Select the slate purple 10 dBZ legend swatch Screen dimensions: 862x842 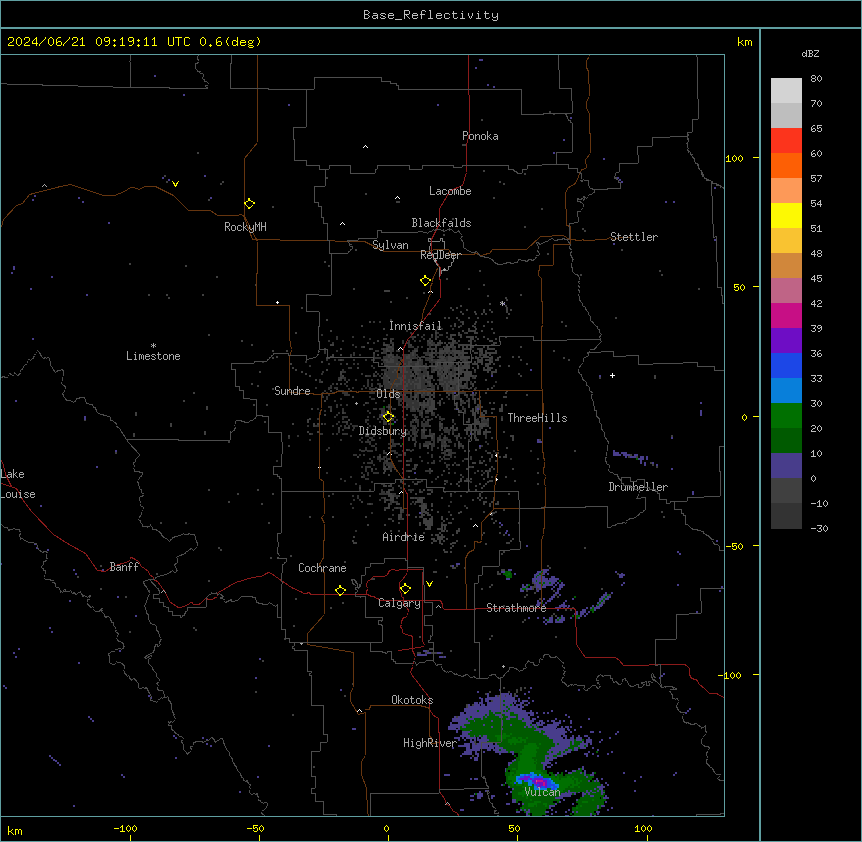pyautogui.click(x=786, y=466)
